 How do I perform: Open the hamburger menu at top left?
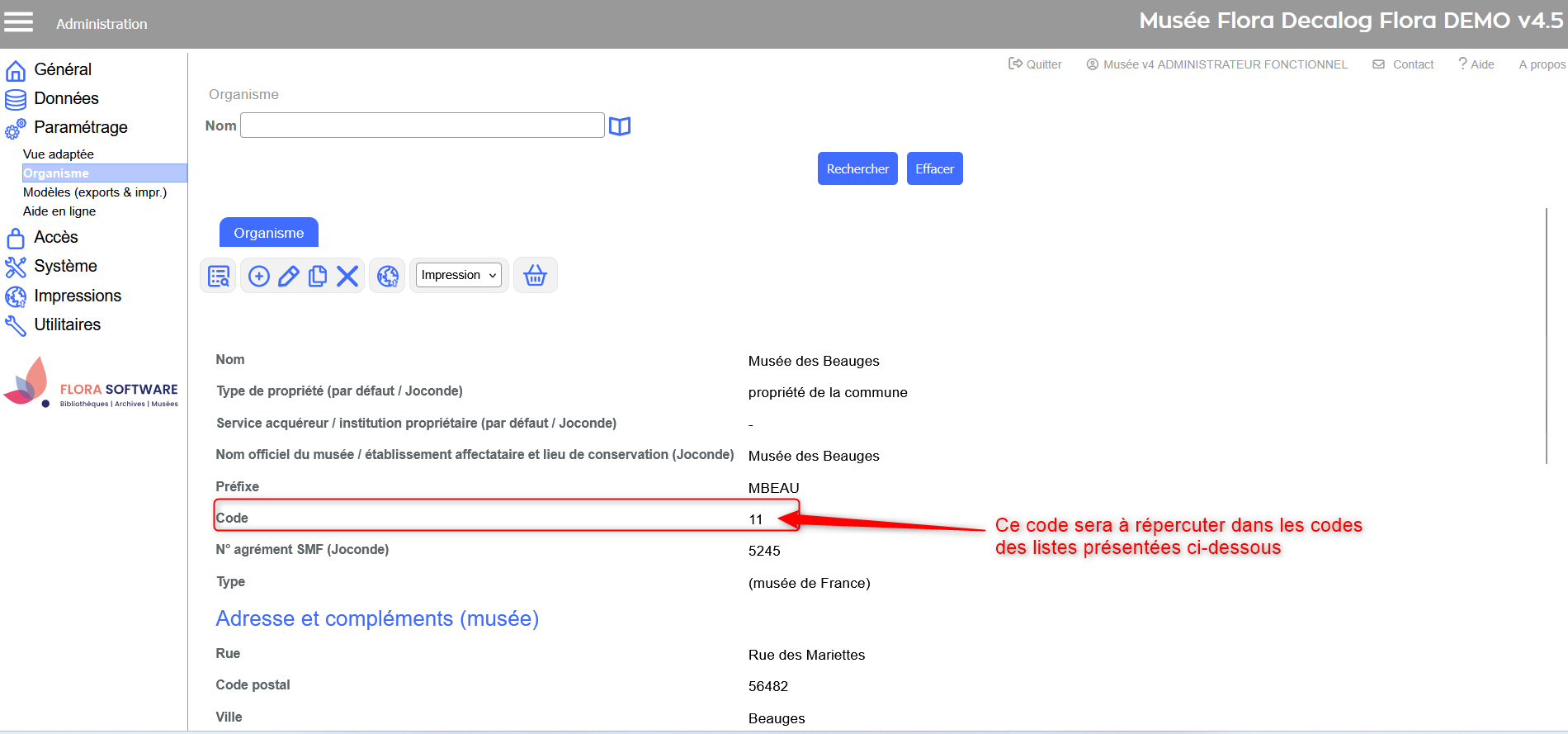[19, 22]
